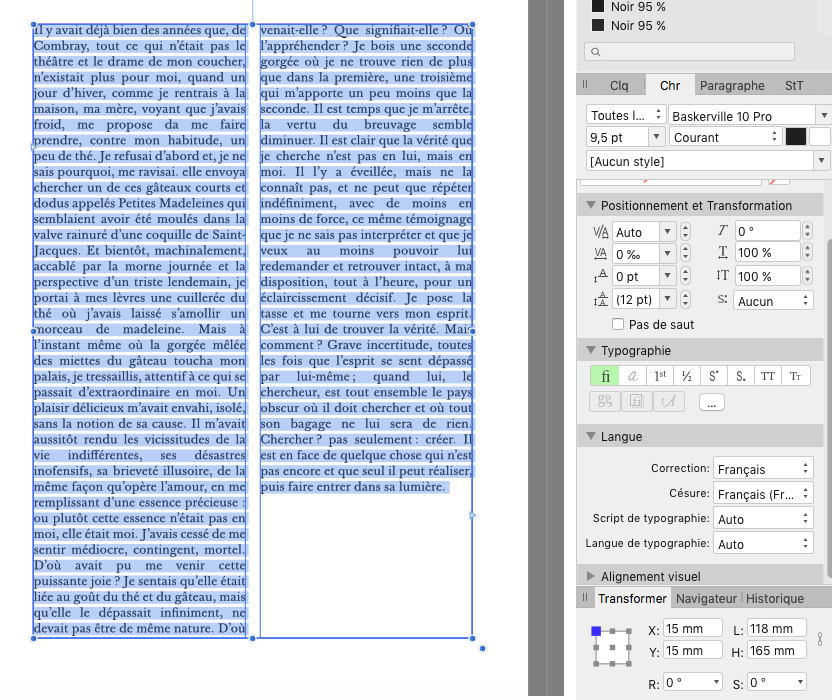832x700 pixels.
Task: Switch to the Clq tab
Action: [619, 85]
